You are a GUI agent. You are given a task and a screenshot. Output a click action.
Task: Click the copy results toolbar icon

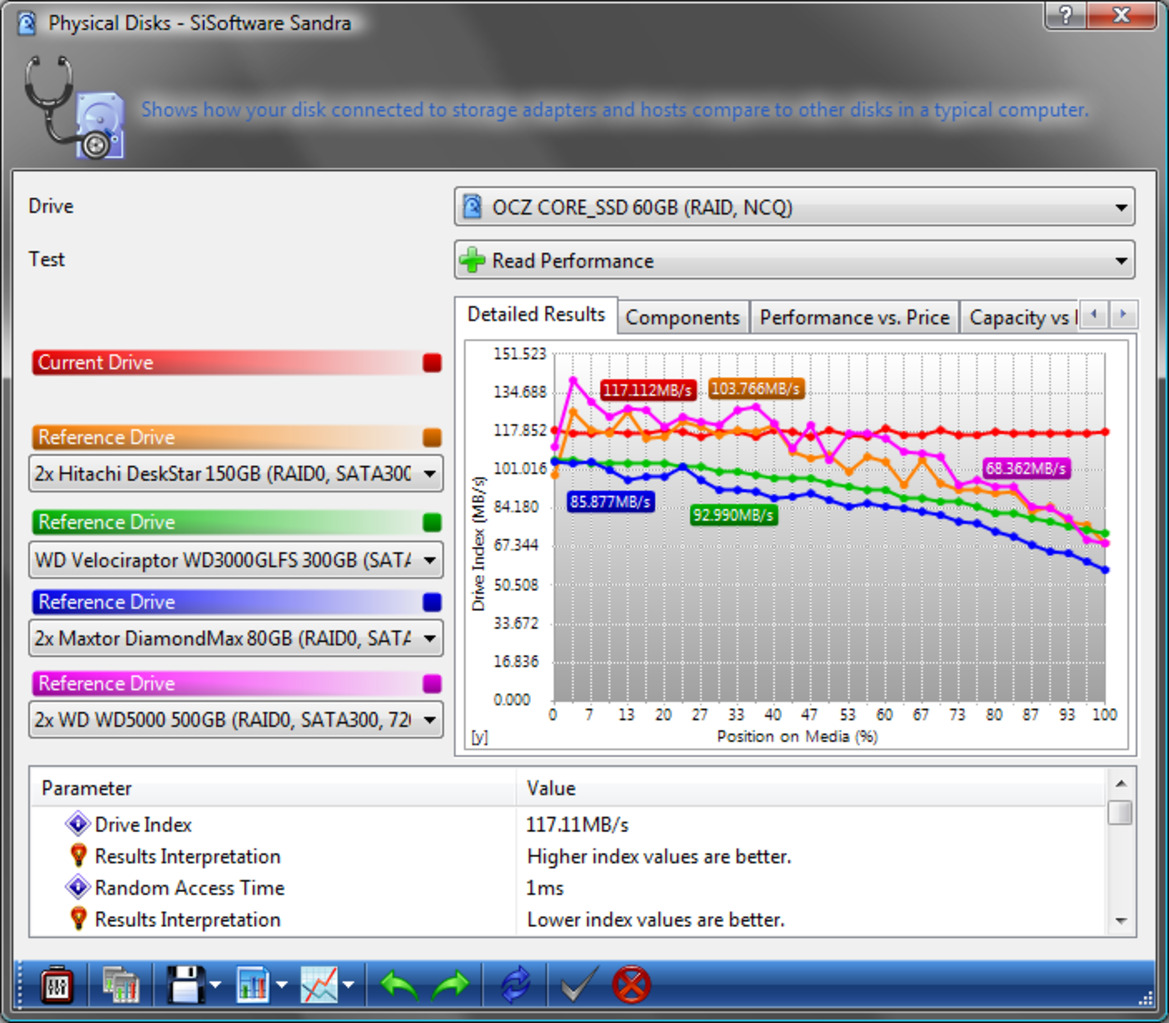(x=120, y=986)
